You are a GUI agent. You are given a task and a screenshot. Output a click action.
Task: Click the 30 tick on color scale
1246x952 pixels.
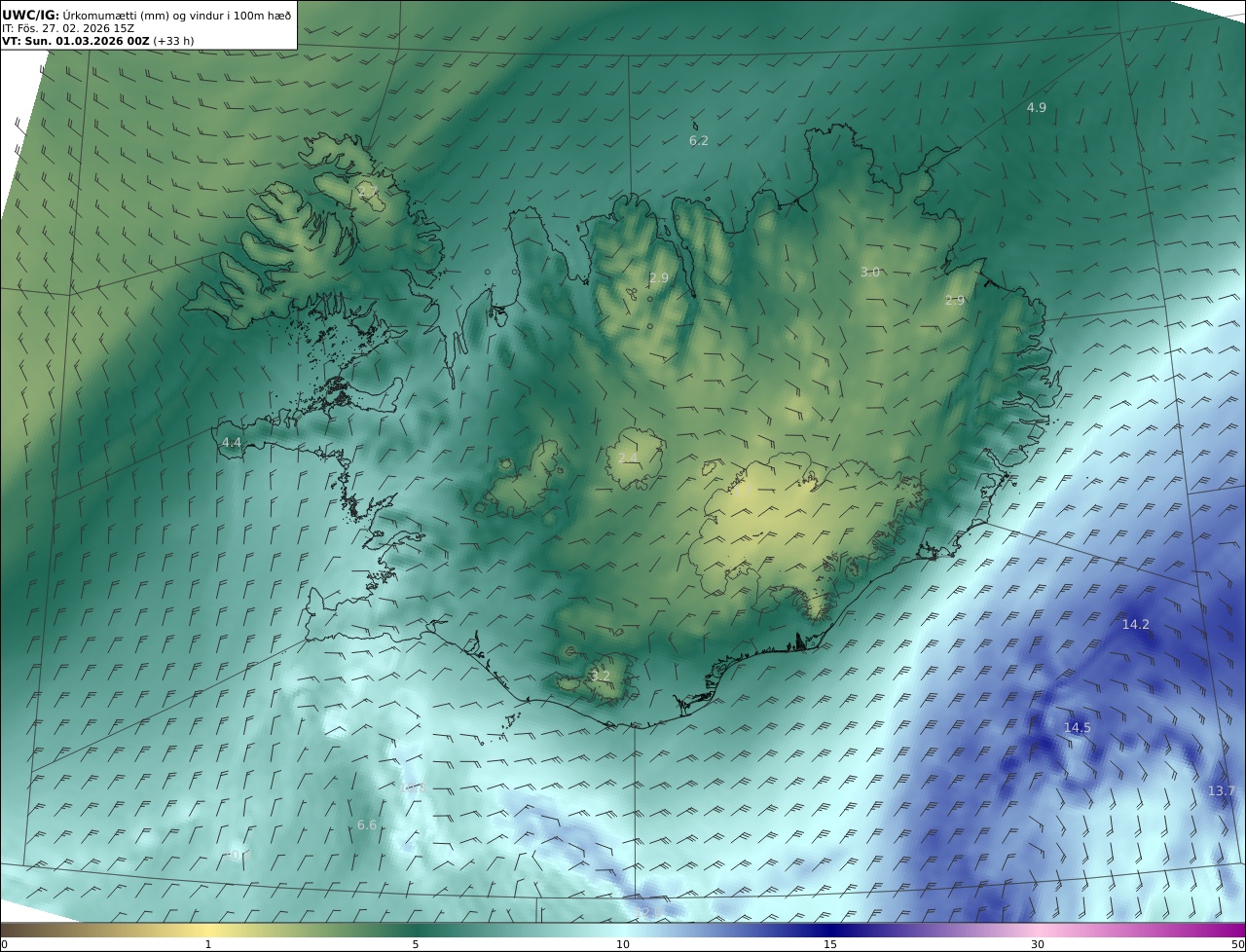1038,944
